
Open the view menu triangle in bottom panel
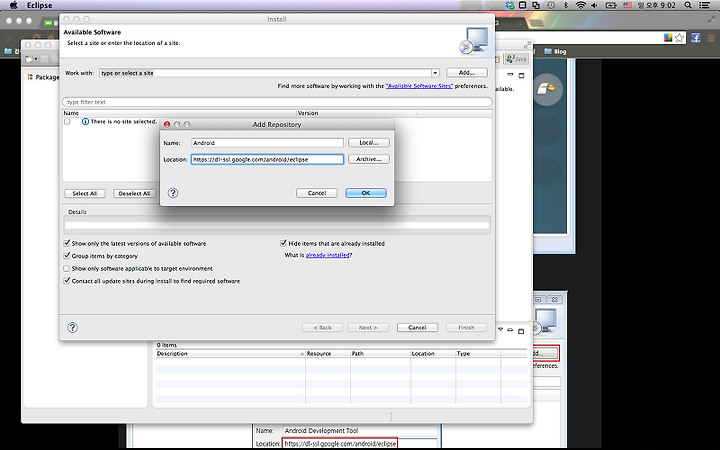pos(501,329)
